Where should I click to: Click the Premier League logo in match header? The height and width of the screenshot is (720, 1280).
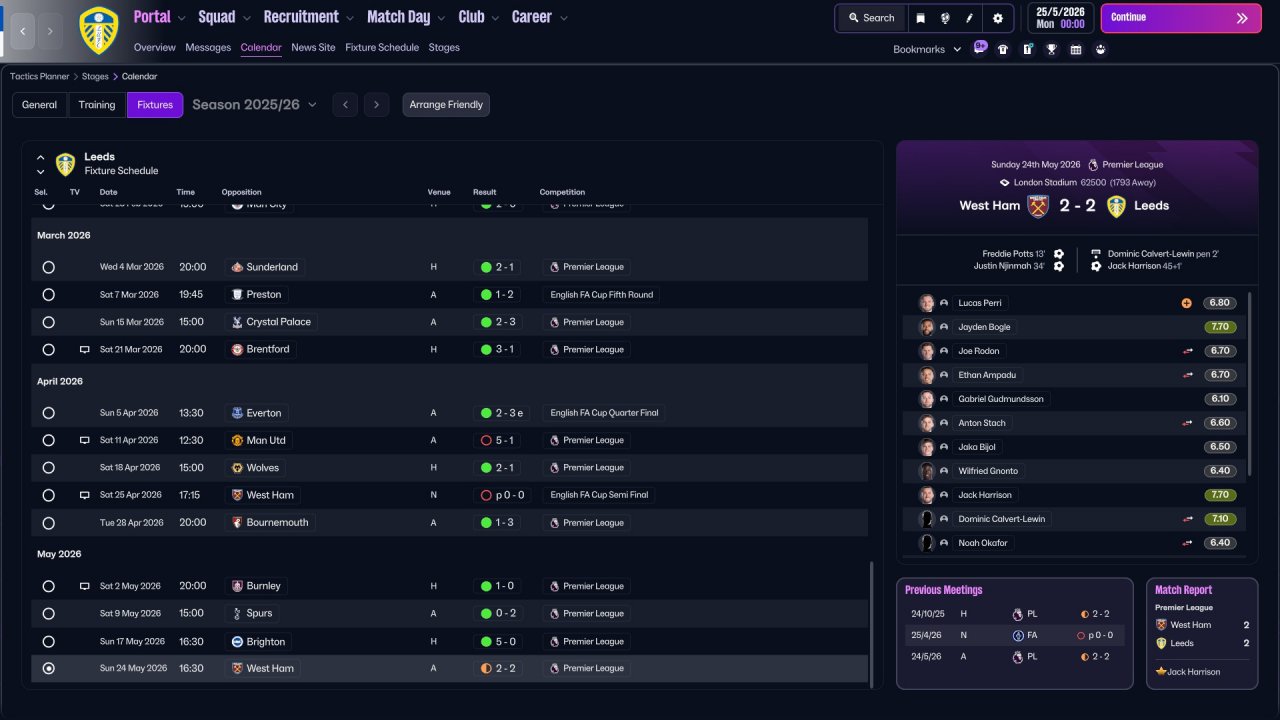coord(1093,165)
